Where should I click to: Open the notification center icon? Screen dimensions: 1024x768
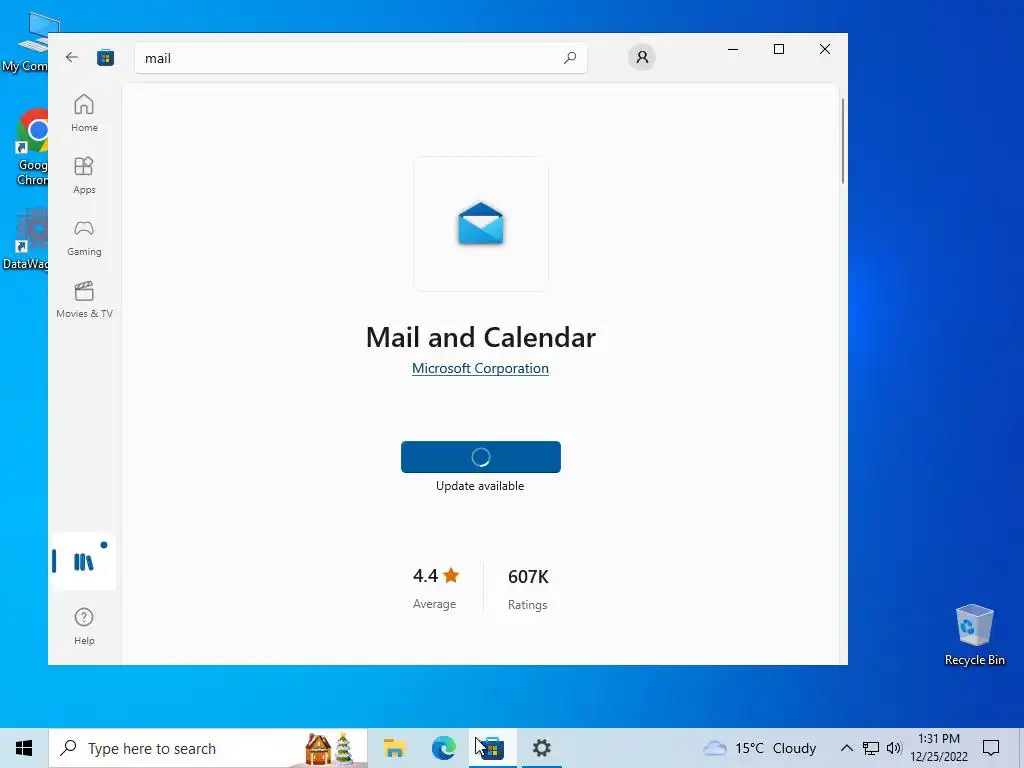[991, 748]
